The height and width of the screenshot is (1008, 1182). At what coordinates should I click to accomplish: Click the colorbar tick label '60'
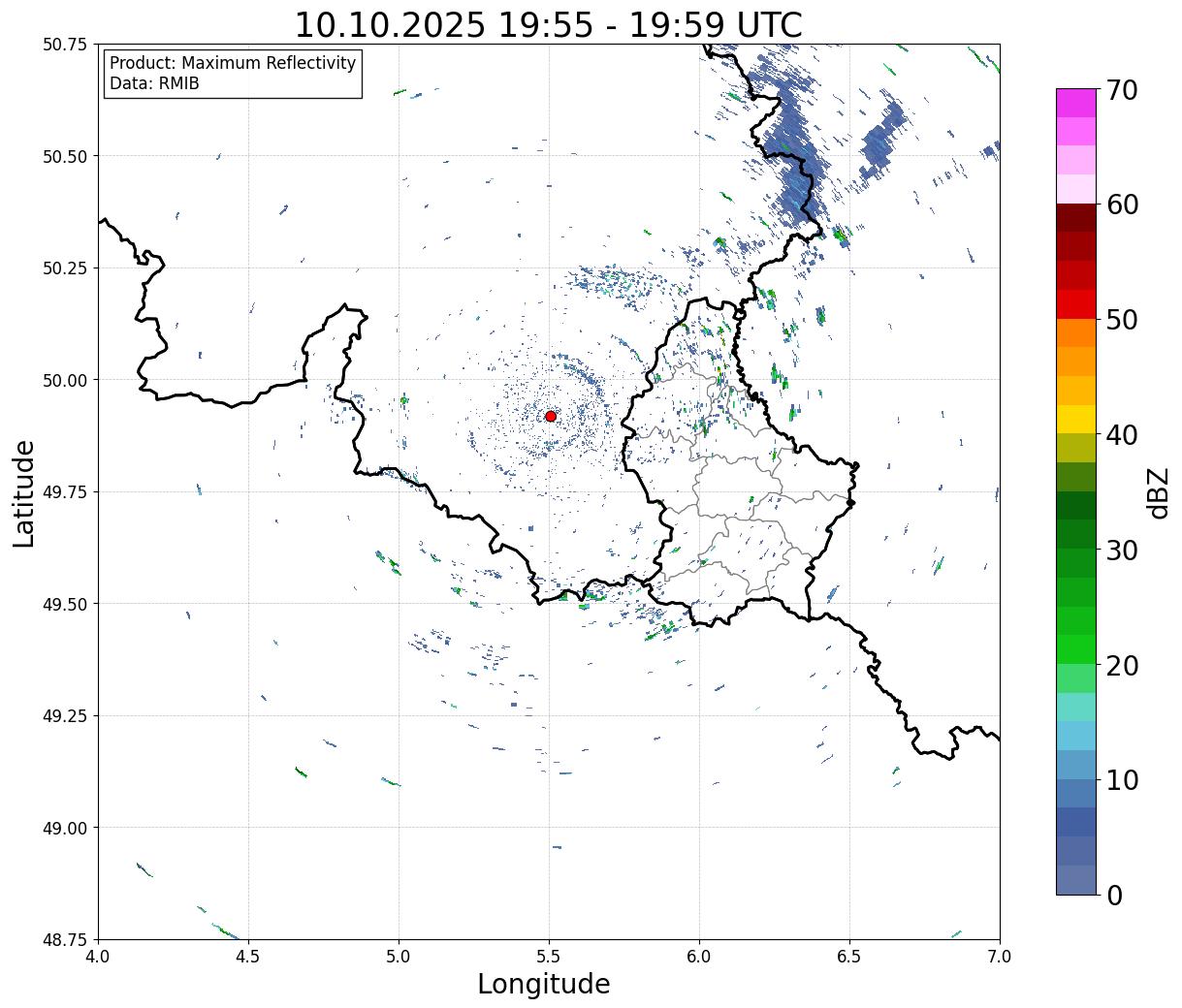[x=1121, y=205]
